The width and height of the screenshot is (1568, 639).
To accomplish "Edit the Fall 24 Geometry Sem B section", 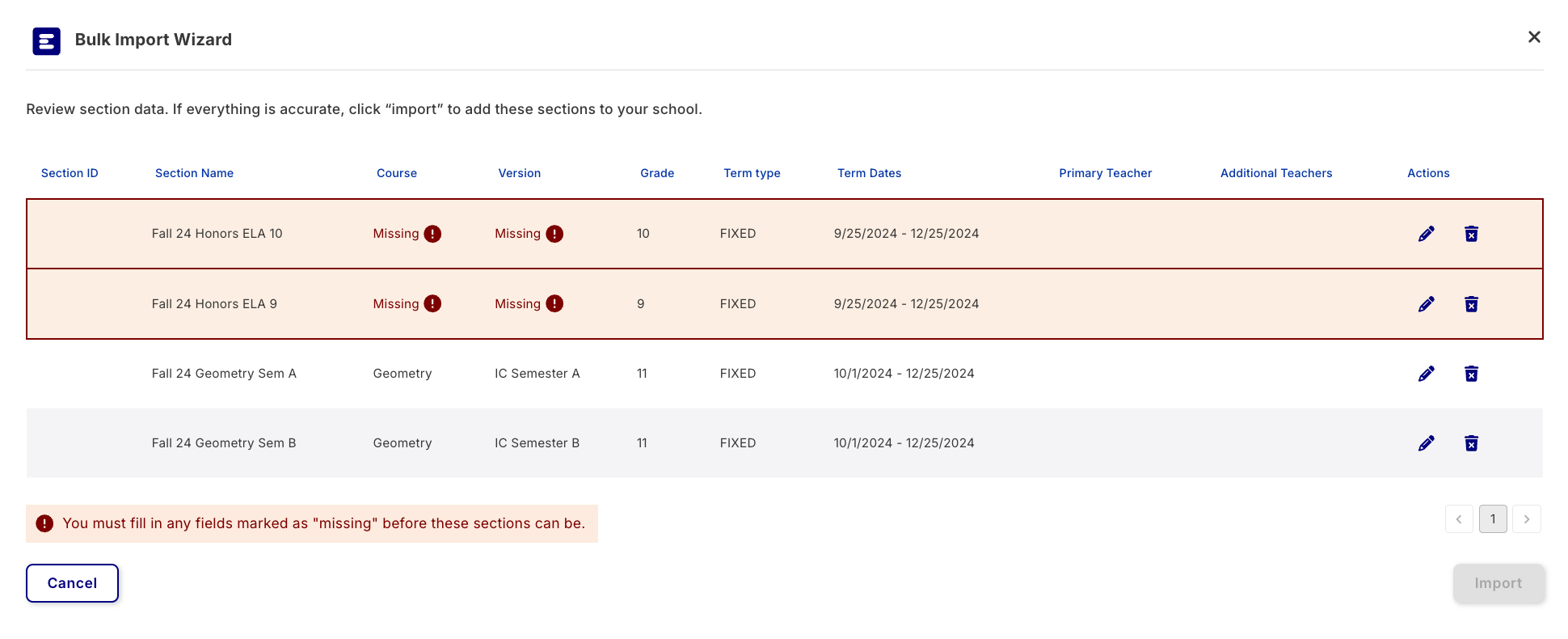I will (x=1427, y=443).
